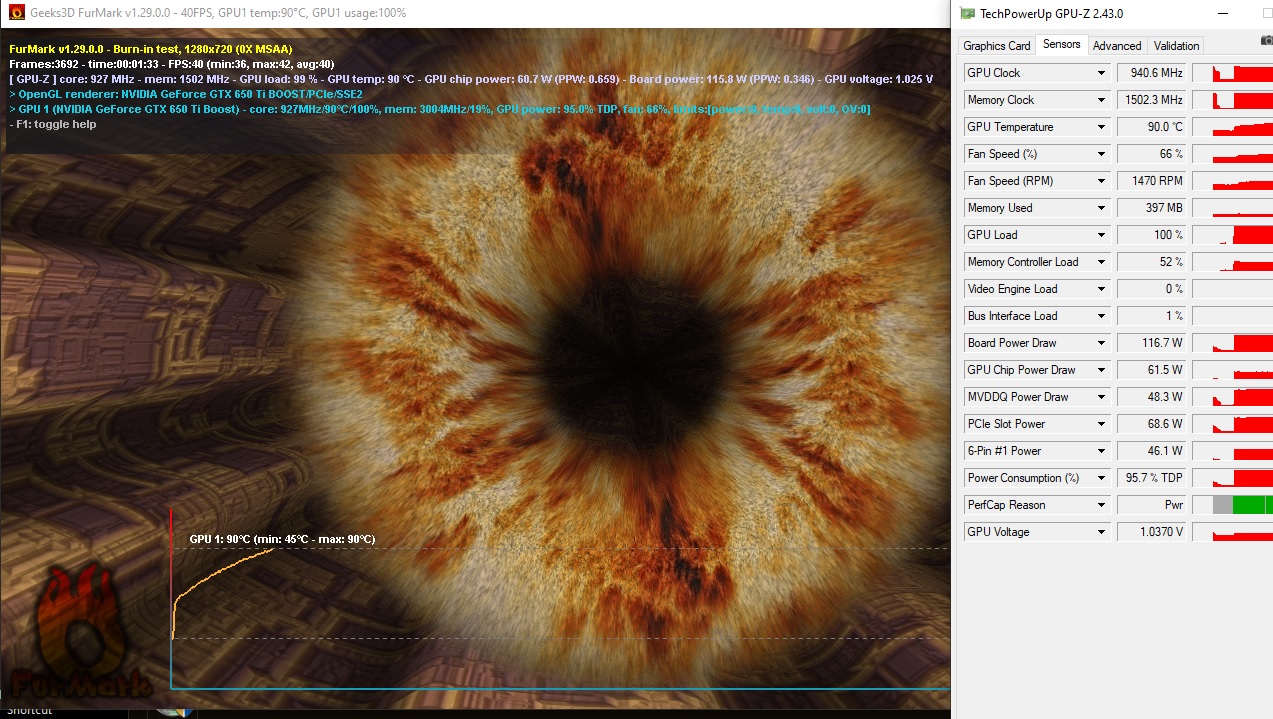This screenshot has height=719, width=1273.
Task: Click the 90.0 °C temperature value
Action: pyautogui.click(x=1152, y=127)
